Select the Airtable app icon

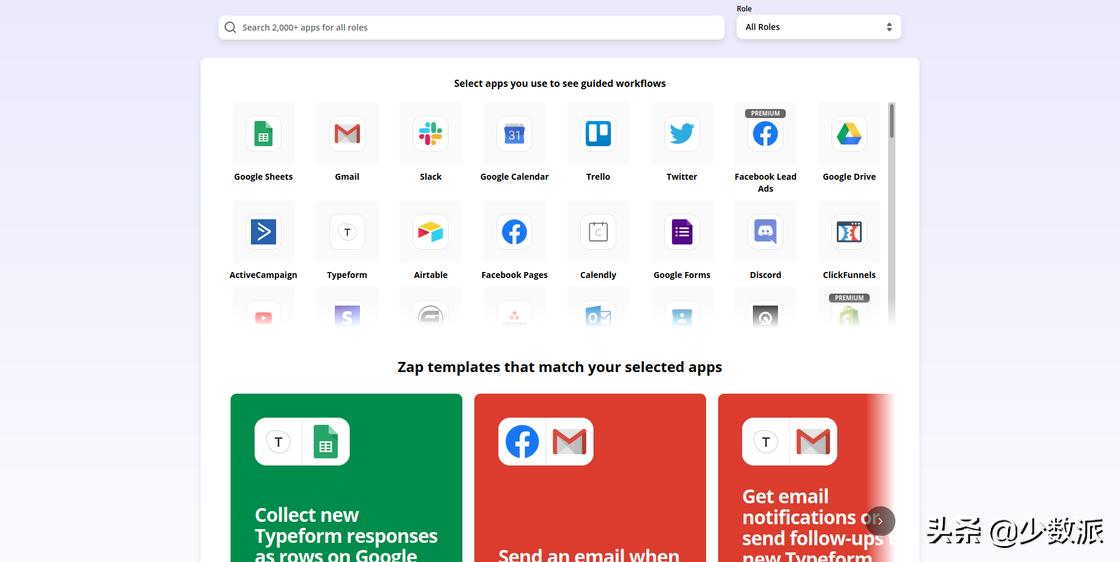(431, 232)
